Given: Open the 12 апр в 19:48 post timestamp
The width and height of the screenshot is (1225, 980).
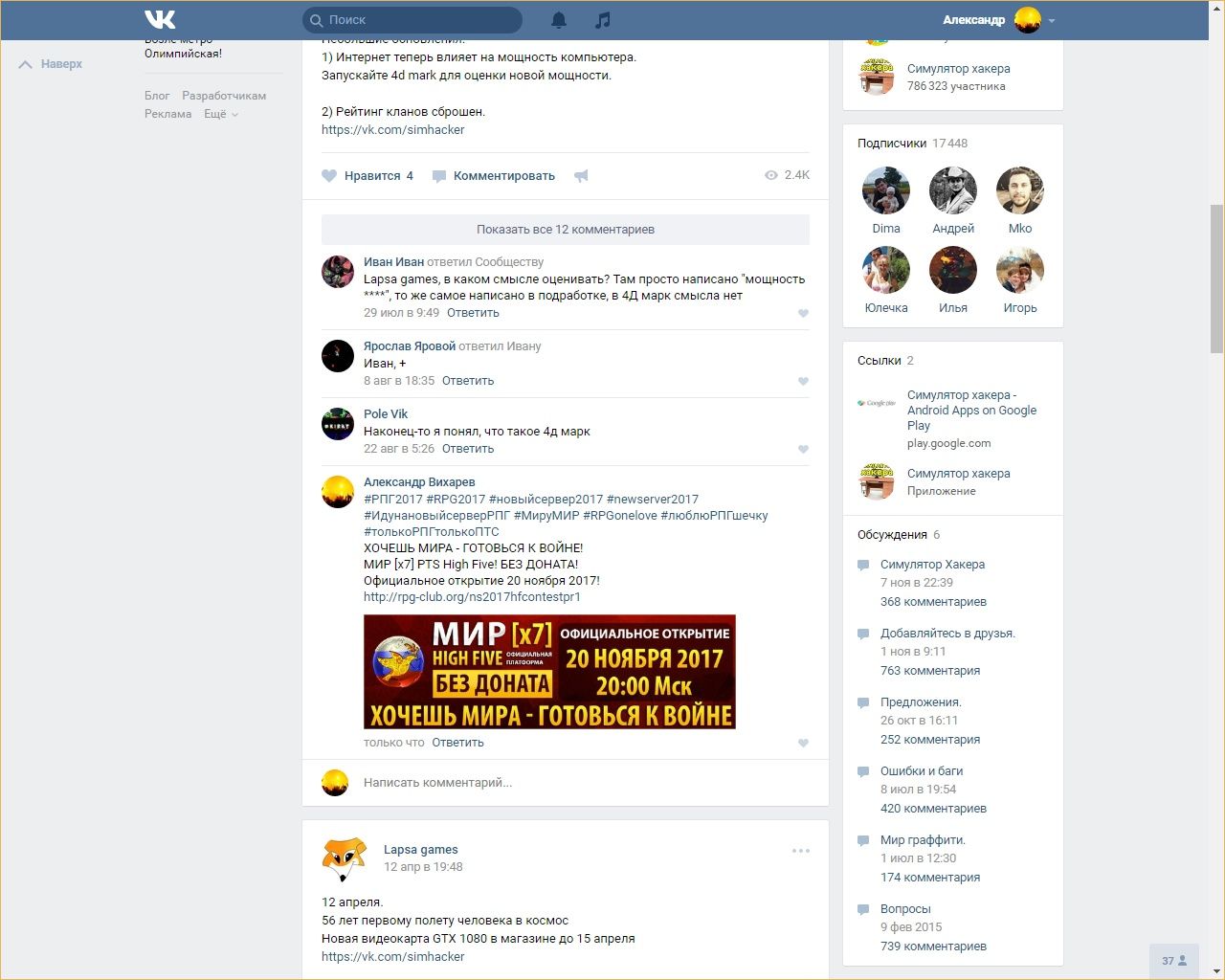Looking at the screenshot, I should pos(423,867).
